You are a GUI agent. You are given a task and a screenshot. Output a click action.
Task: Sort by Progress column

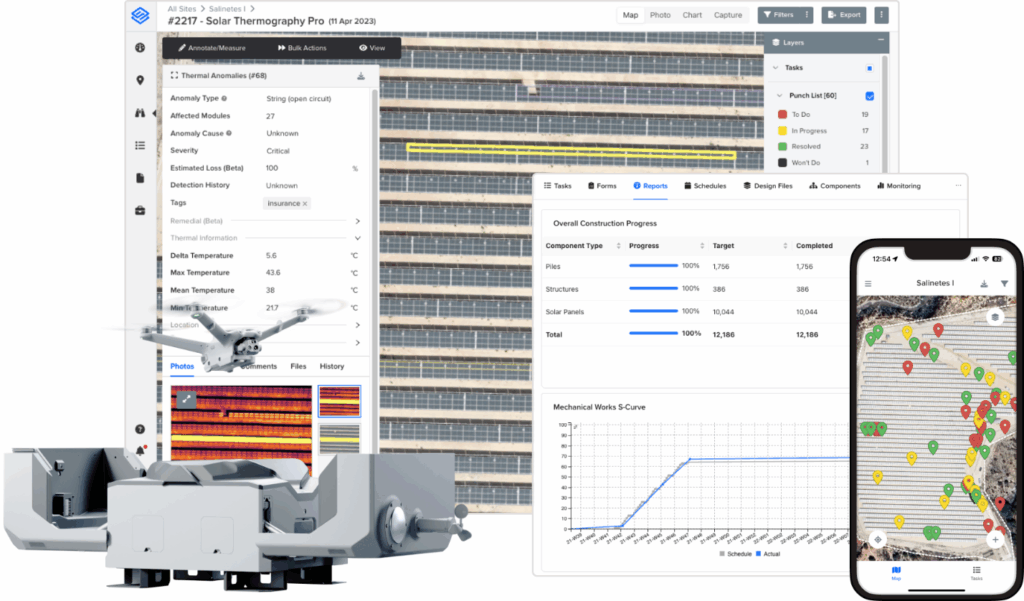[702, 246]
